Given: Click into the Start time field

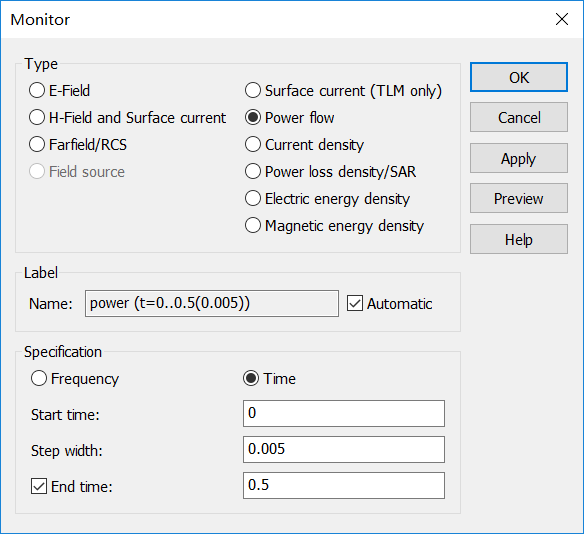Looking at the screenshot, I should pos(344,413).
